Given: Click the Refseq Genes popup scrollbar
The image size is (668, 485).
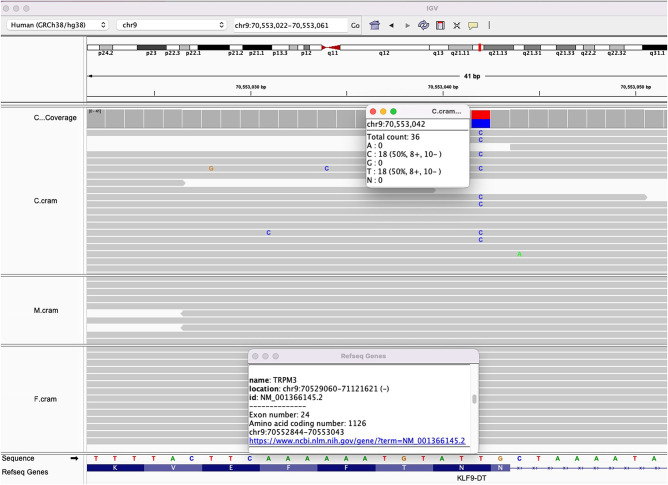Looking at the screenshot, I should pos(474,400).
